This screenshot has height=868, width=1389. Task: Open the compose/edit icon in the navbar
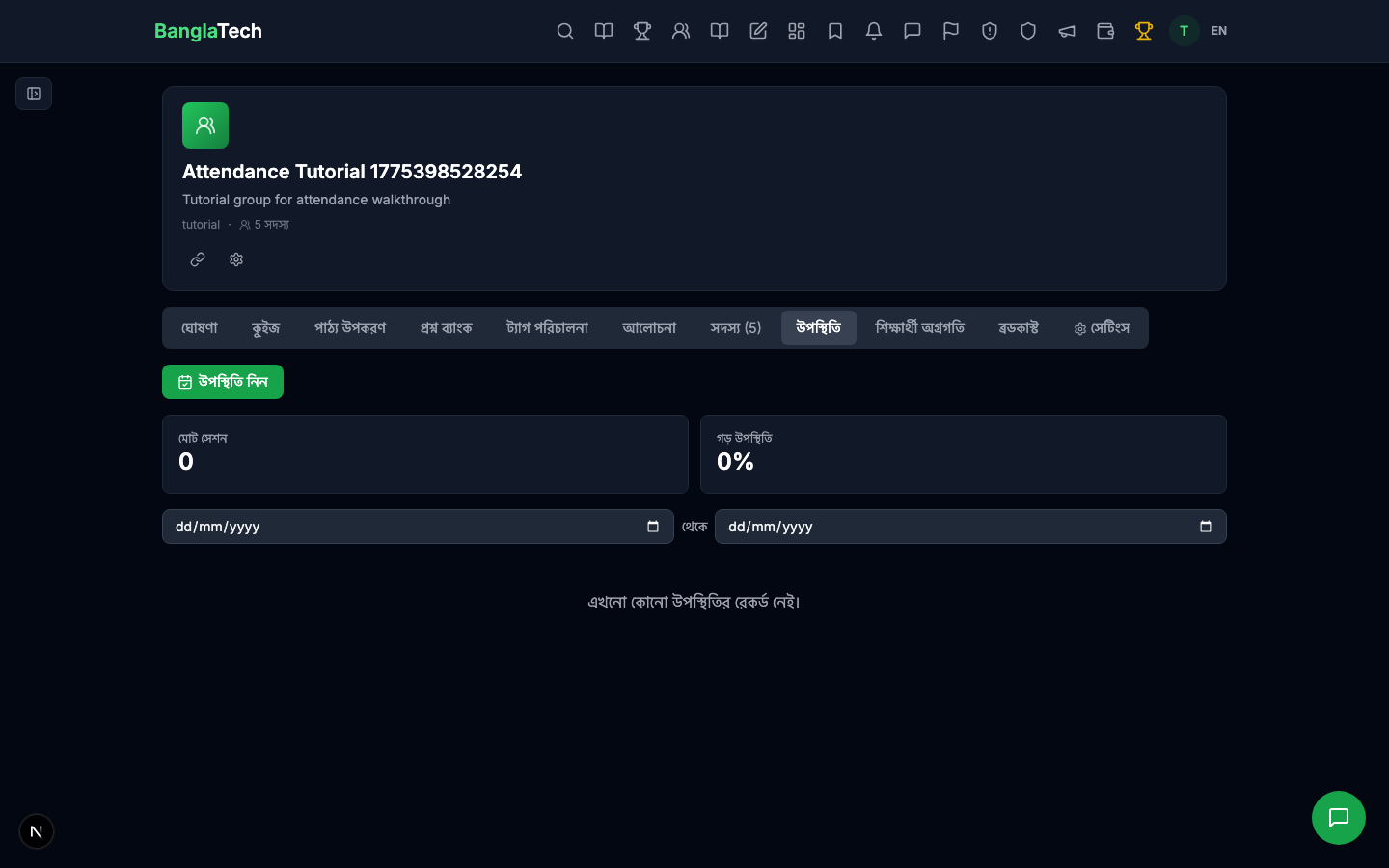pos(758,31)
